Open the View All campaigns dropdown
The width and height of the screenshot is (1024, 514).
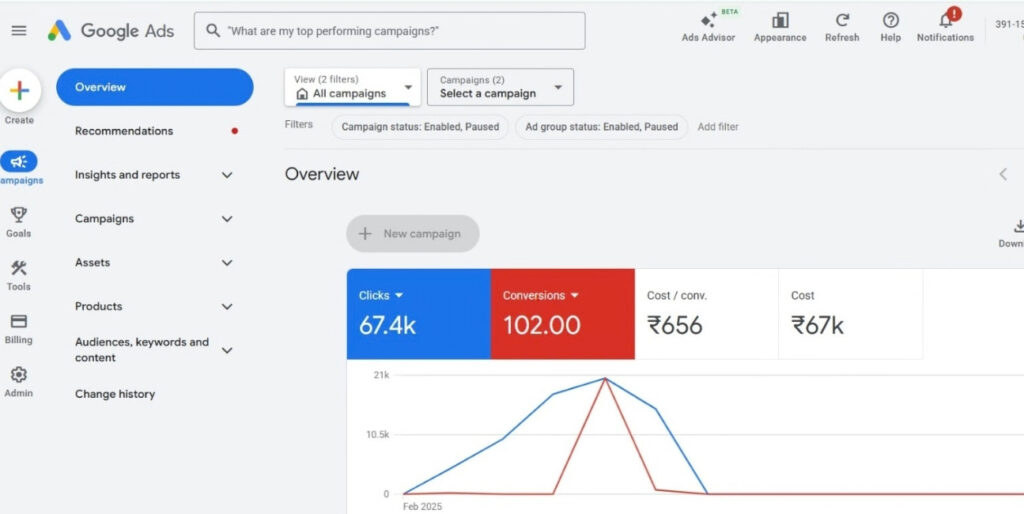353,87
